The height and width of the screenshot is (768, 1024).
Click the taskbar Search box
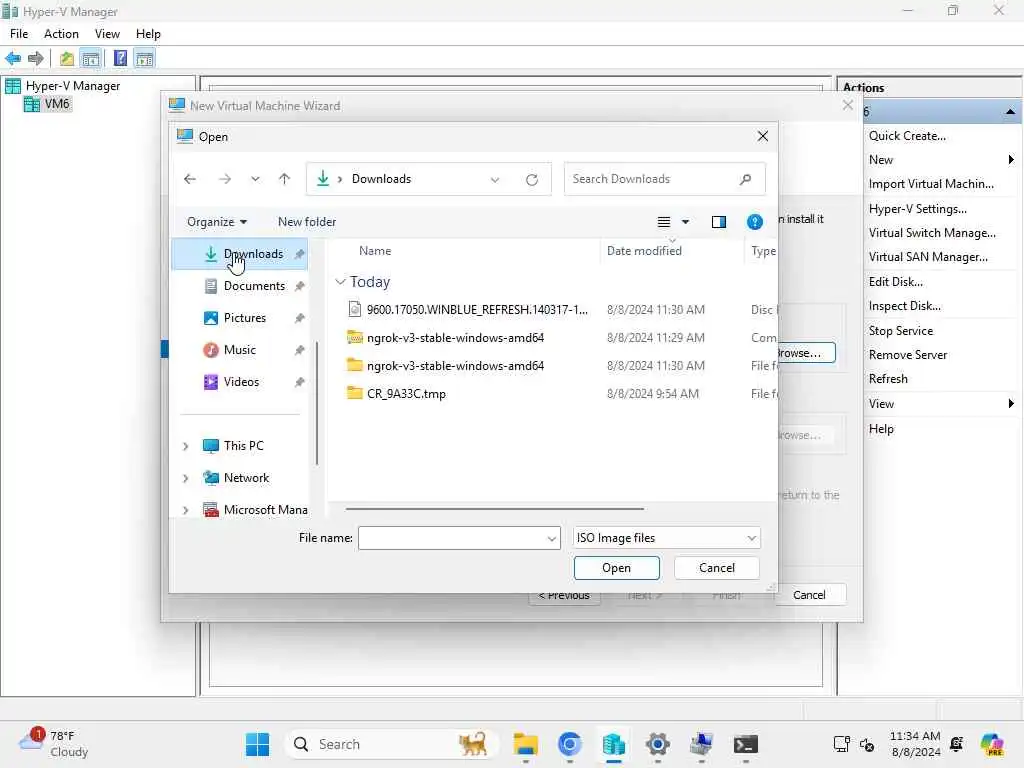pyautogui.click(x=391, y=744)
